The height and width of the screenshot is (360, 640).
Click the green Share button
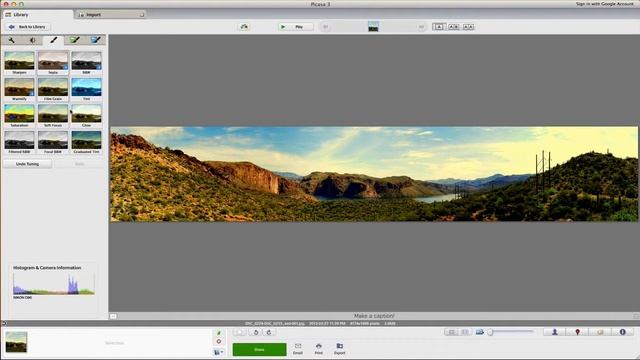(259, 349)
